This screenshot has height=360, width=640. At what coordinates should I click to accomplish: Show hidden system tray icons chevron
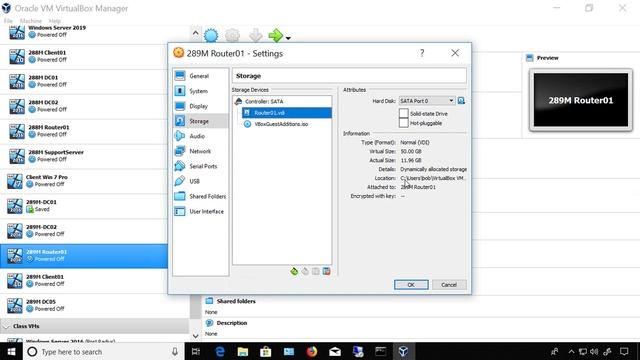pos(571,351)
